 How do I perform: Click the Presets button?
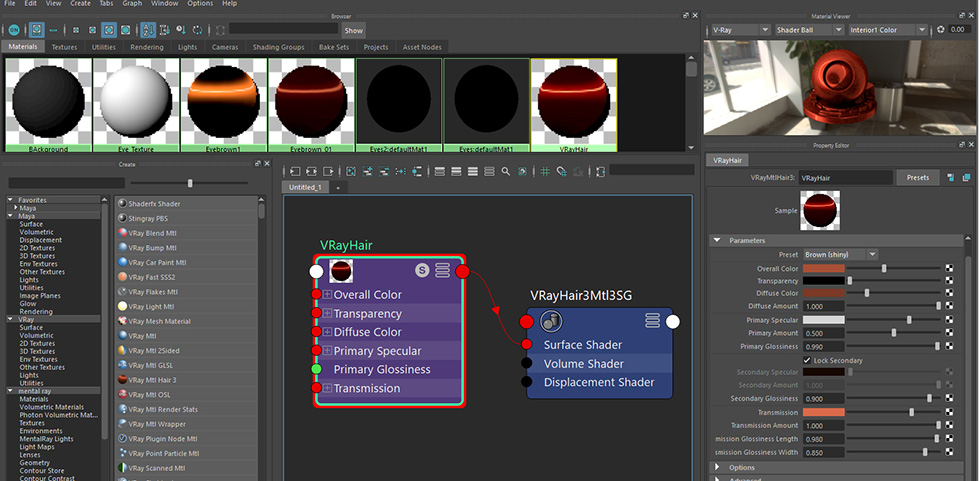917,177
